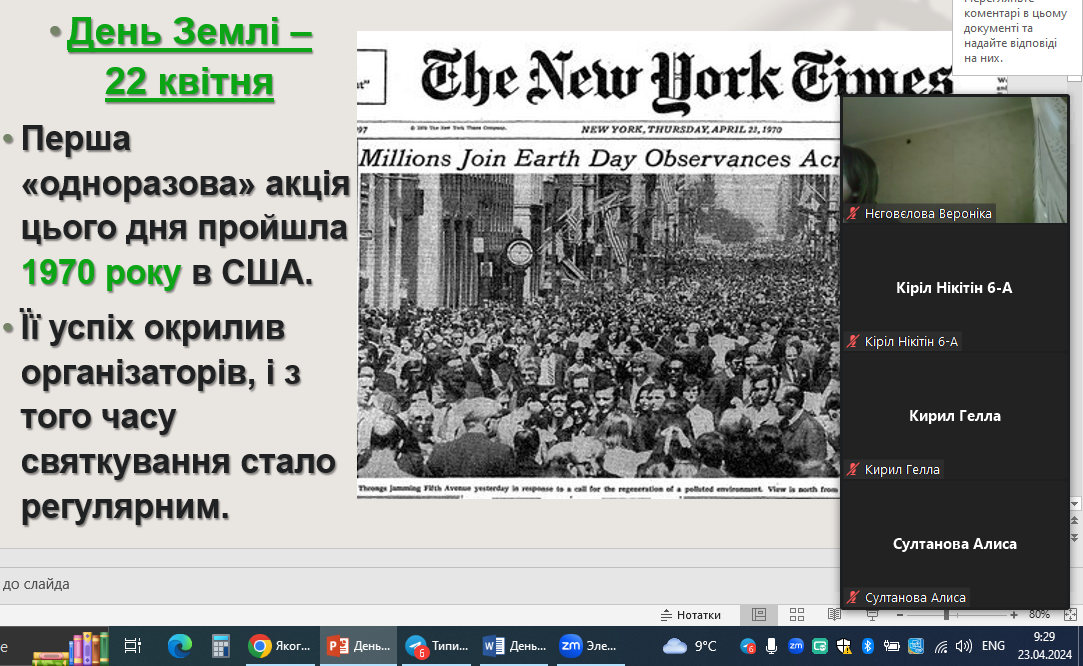Switch to Normal view in PowerPoint status bar
The image size is (1083, 666).
(759, 615)
